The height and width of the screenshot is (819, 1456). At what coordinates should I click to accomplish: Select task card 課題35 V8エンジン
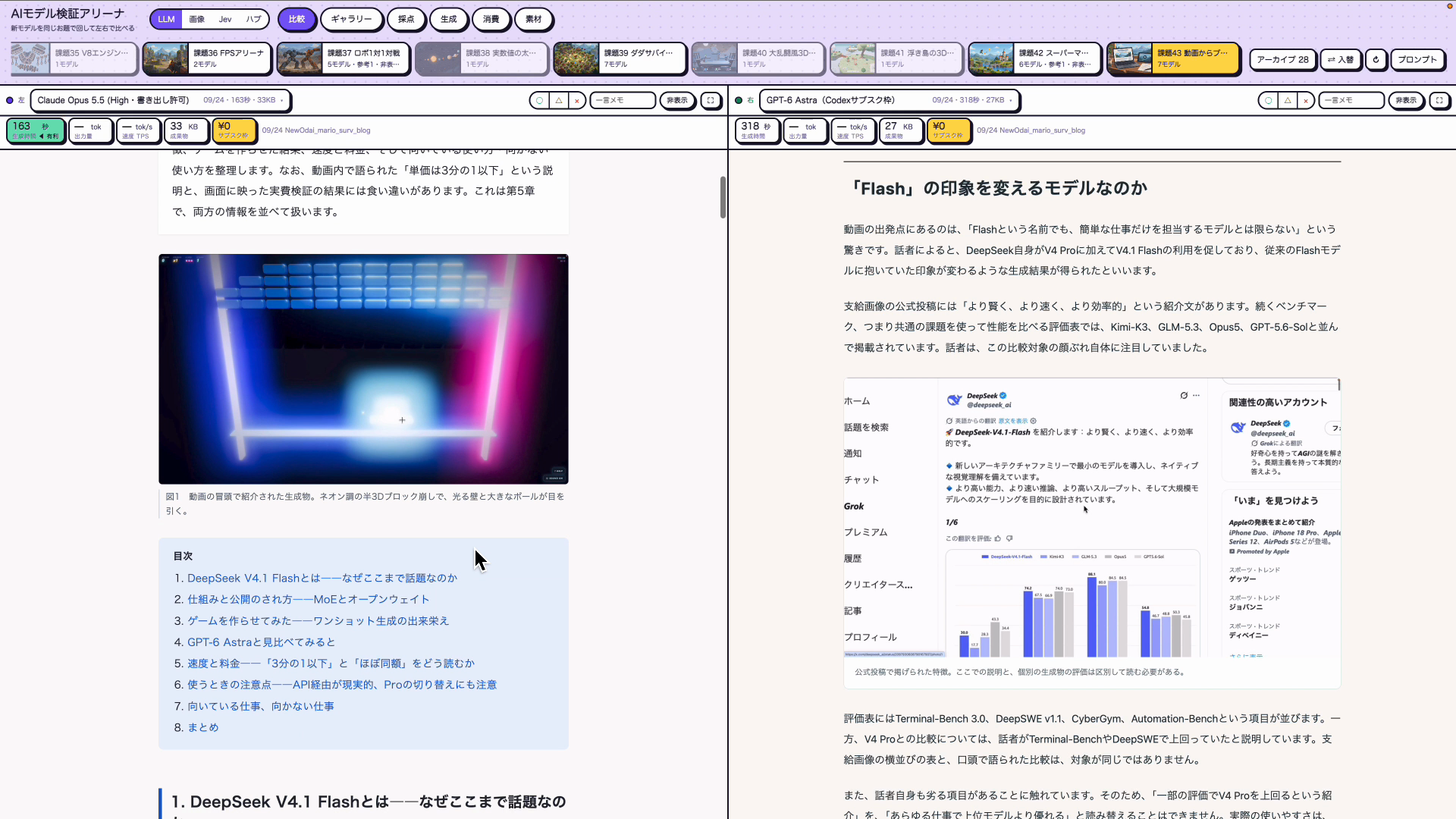[74, 58]
